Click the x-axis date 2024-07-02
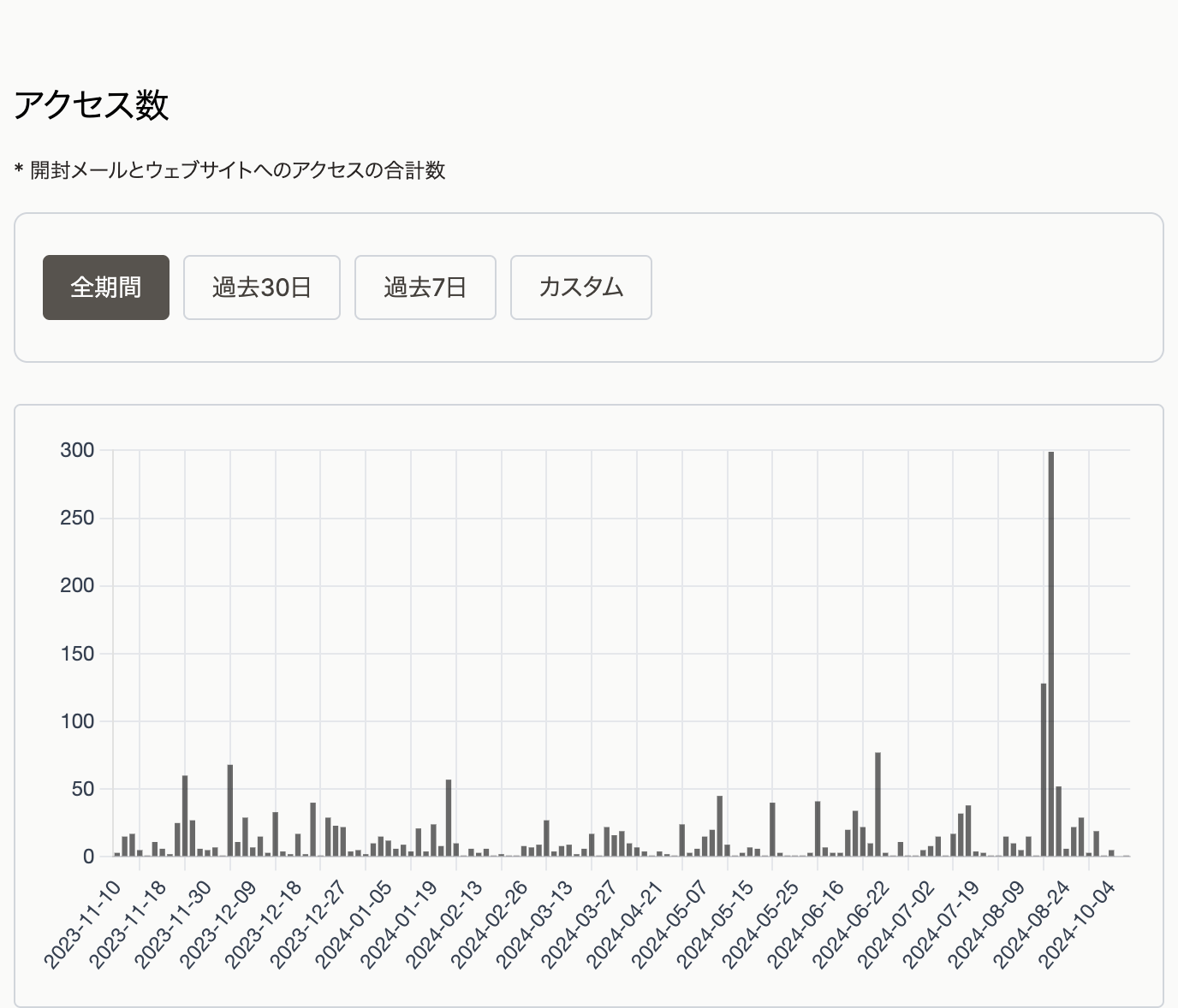Image resolution: width=1178 pixels, height=1008 pixels. pos(897,923)
